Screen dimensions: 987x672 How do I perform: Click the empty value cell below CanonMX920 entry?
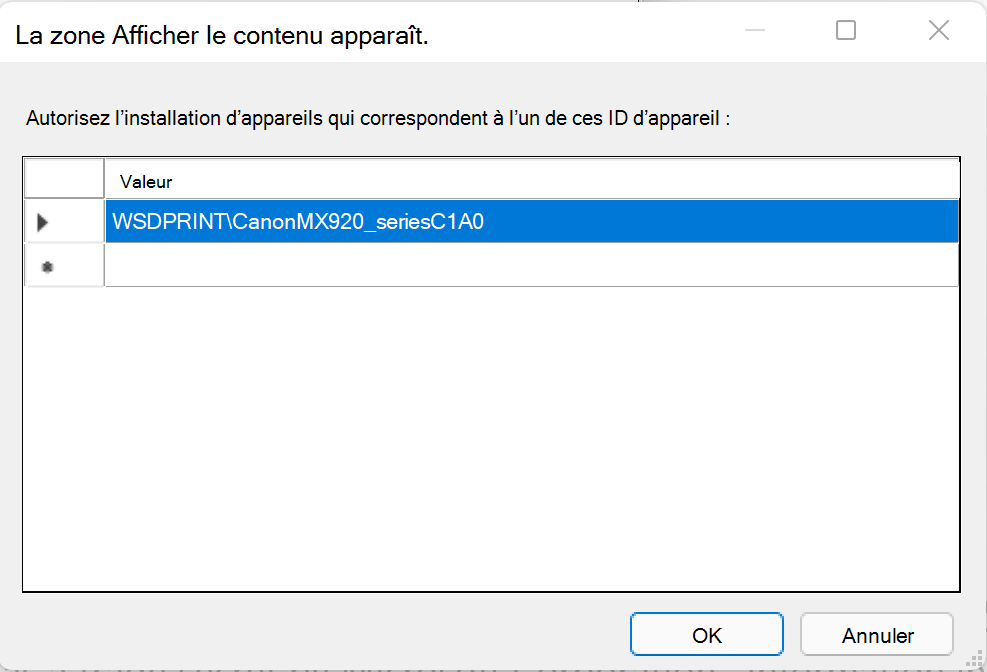click(x=530, y=264)
